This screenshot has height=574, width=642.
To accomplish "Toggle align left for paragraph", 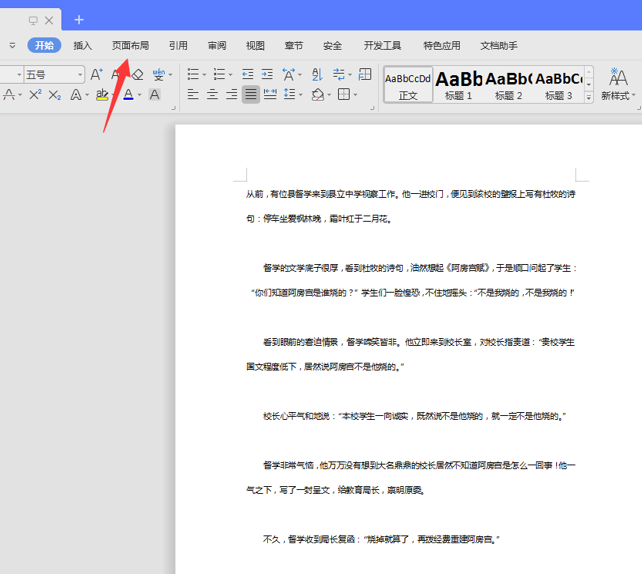I will click(193, 95).
